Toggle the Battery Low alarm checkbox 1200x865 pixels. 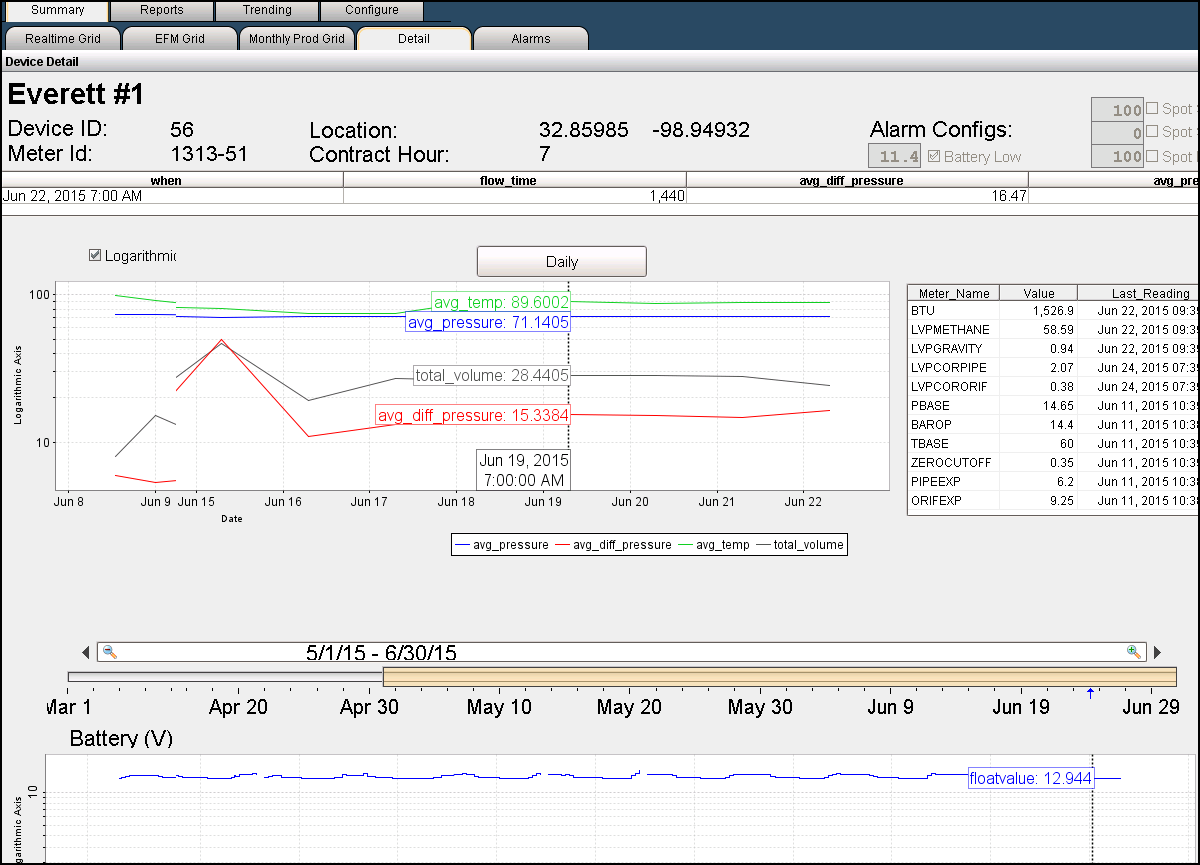pyautogui.click(x=934, y=157)
